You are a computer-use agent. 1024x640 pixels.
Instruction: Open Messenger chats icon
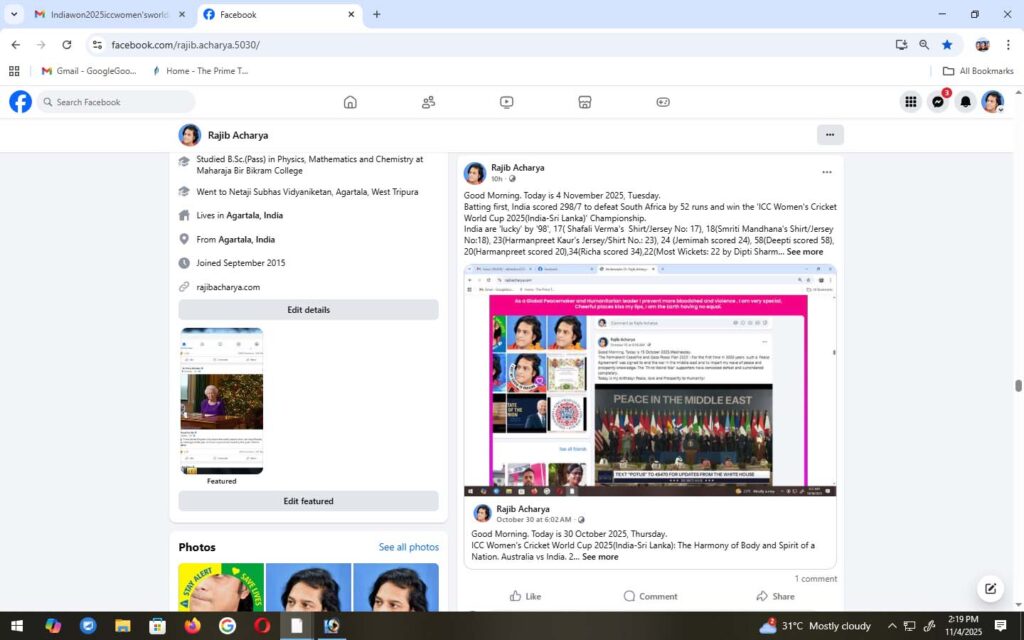[x=938, y=102]
